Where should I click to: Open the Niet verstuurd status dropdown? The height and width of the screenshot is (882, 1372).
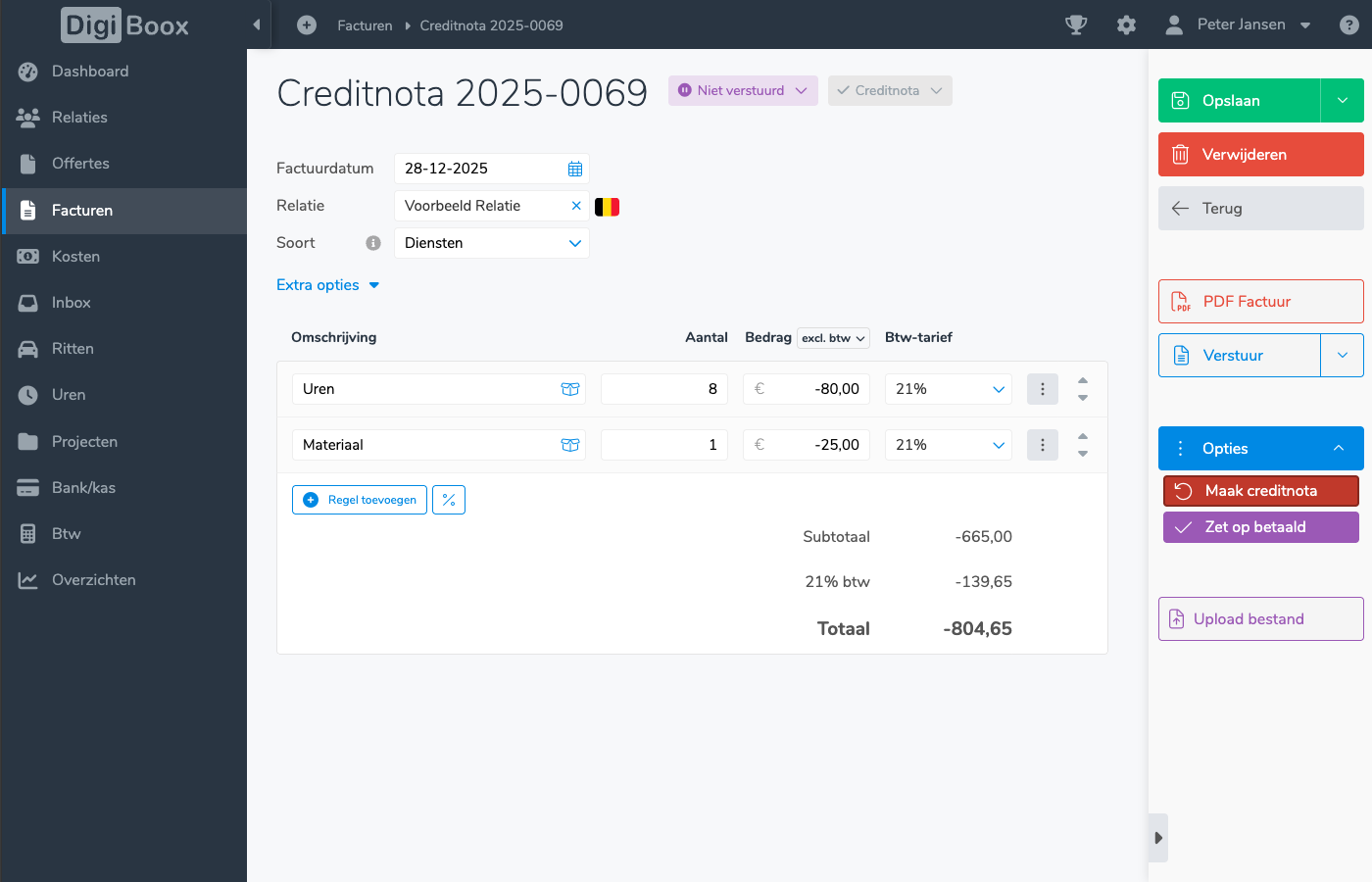(x=743, y=90)
